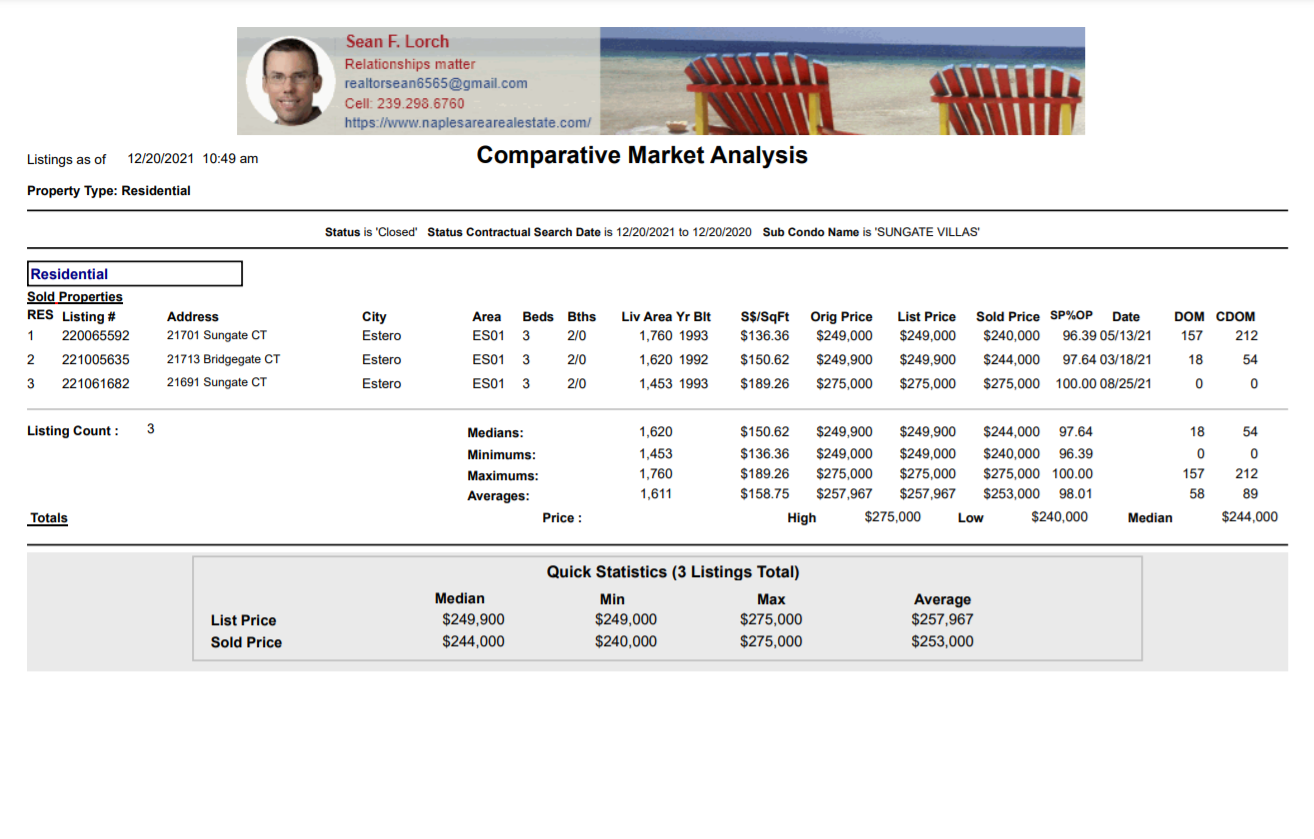Image resolution: width=1314 pixels, height=839 pixels.
Task: Click Quick Statistics median list price $249,900
Action: pos(473,619)
